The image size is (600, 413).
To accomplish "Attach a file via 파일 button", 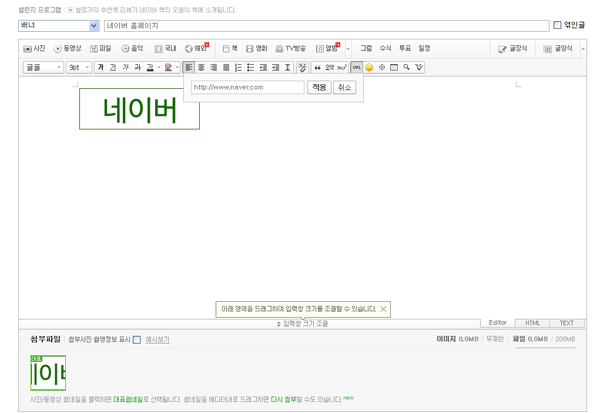I will pyautogui.click(x=100, y=49).
